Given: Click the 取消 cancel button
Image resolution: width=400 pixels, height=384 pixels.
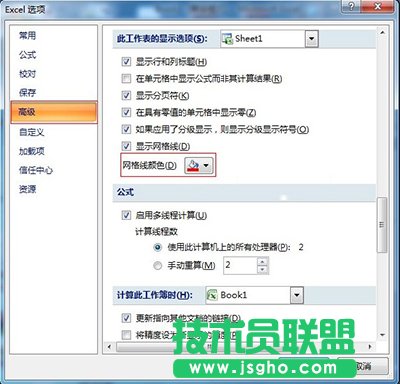Looking at the screenshot, I should (x=363, y=366).
